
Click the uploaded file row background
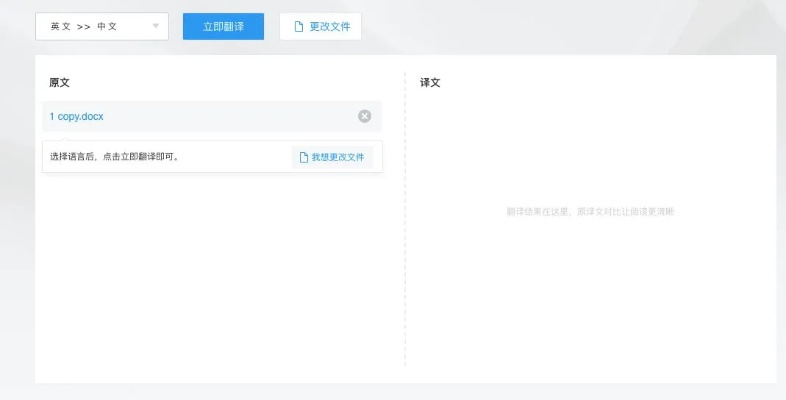[220, 116]
